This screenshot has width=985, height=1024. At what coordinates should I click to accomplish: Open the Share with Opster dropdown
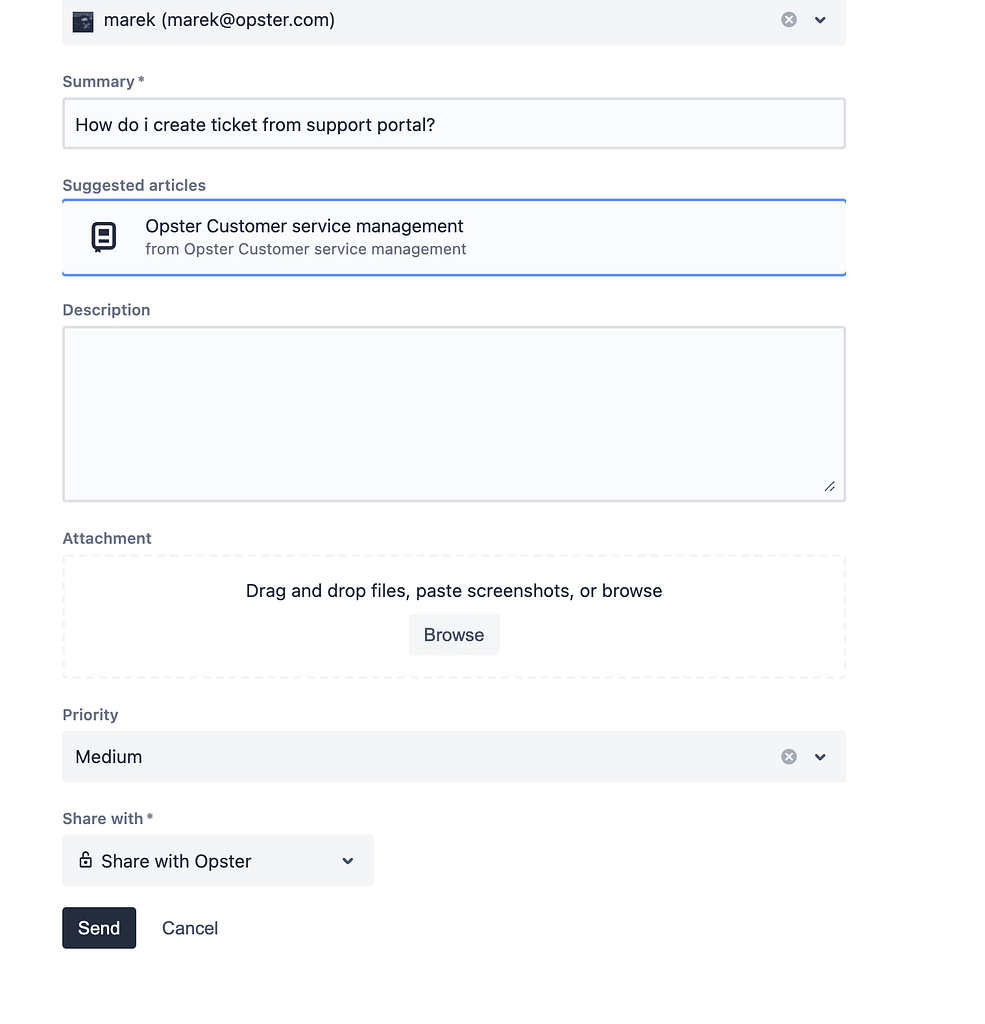point(218,861)
